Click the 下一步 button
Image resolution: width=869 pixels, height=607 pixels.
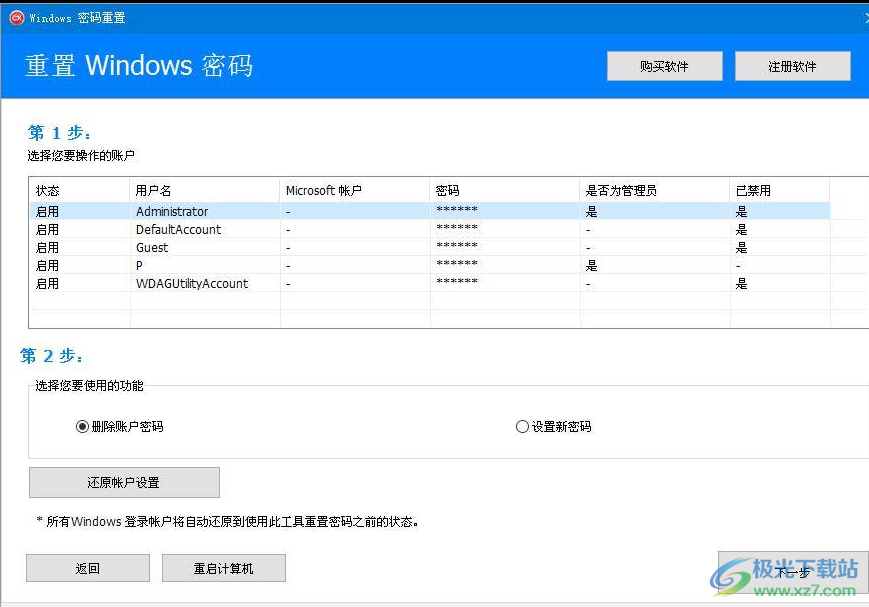click(793, 572)
